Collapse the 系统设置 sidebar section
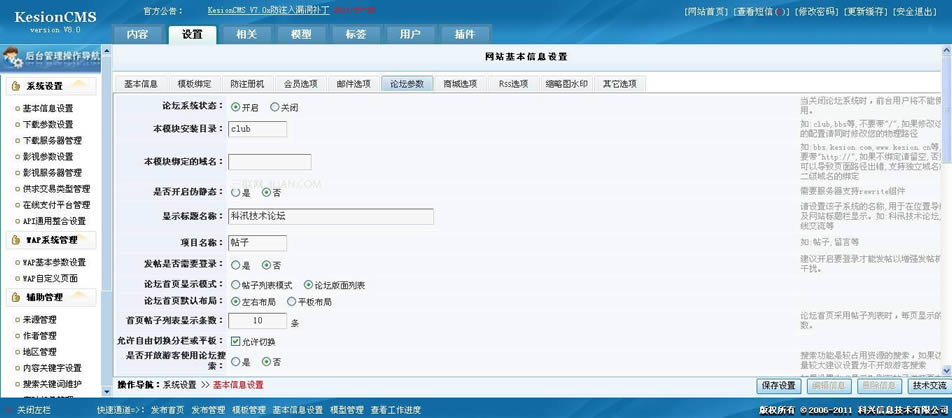 (45, 87)
